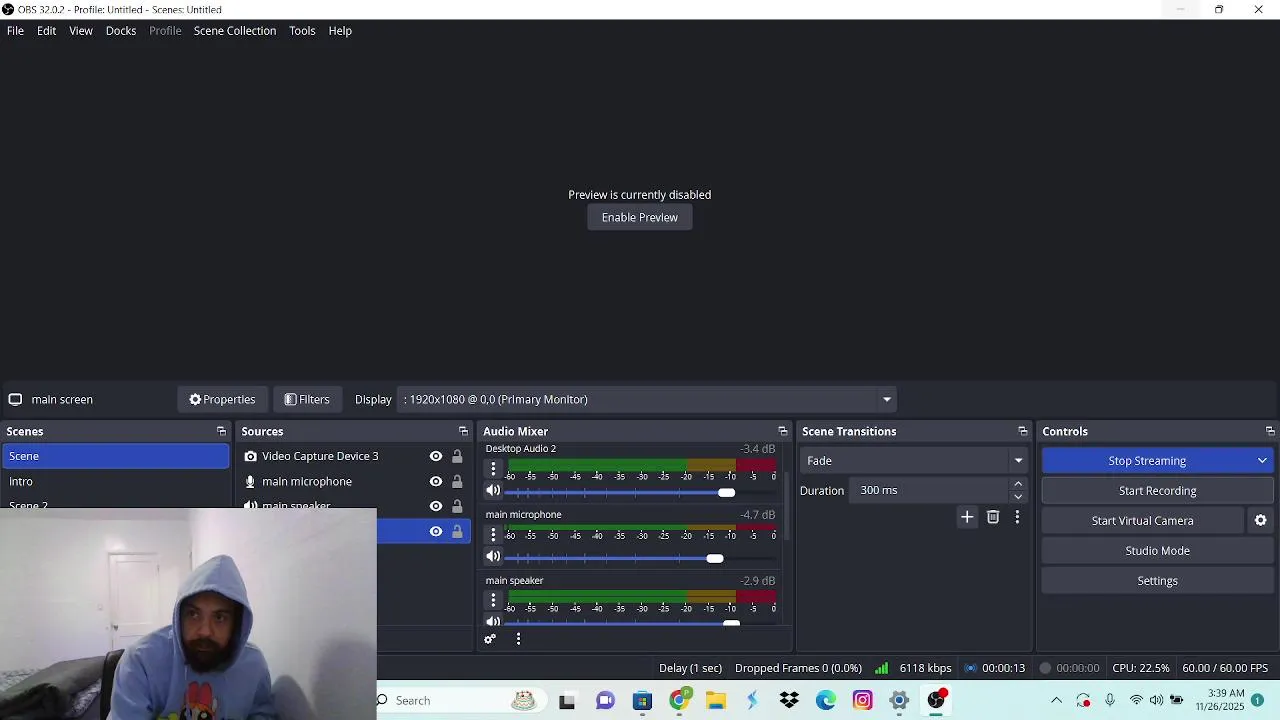Pop out the Scenes dock

tap(221, 431)
